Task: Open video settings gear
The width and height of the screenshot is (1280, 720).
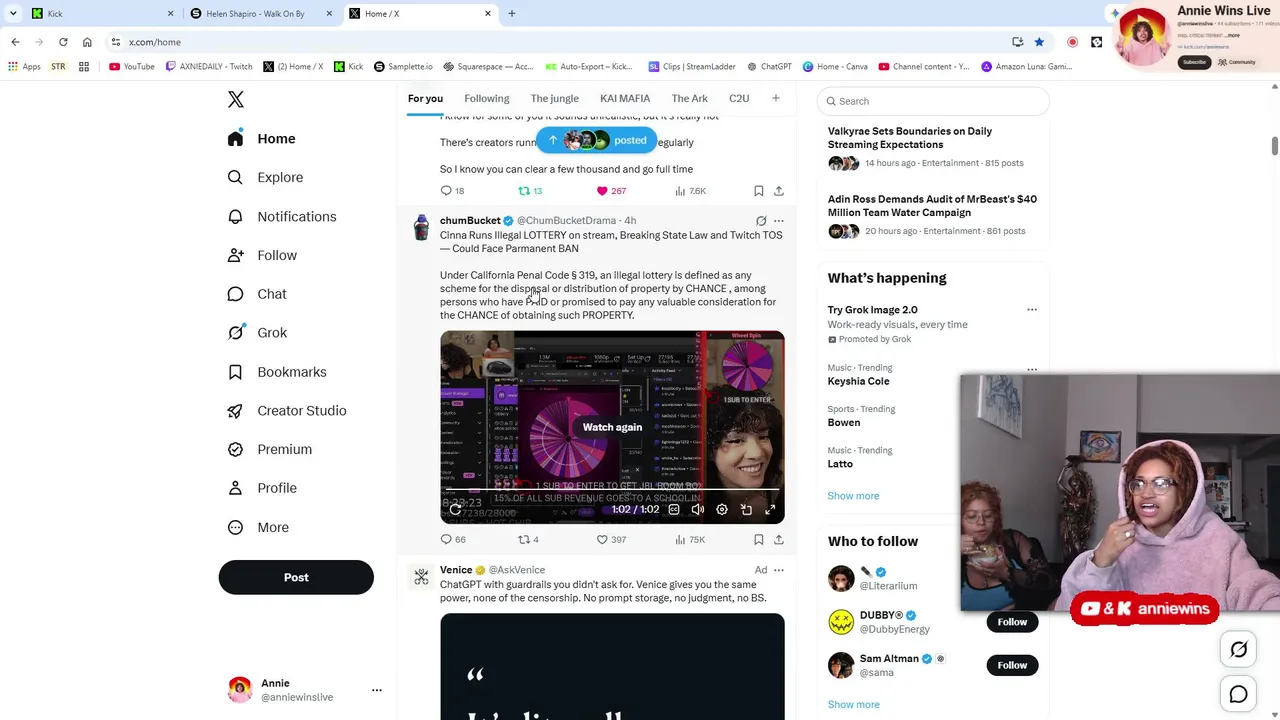Action: [722, 510]
